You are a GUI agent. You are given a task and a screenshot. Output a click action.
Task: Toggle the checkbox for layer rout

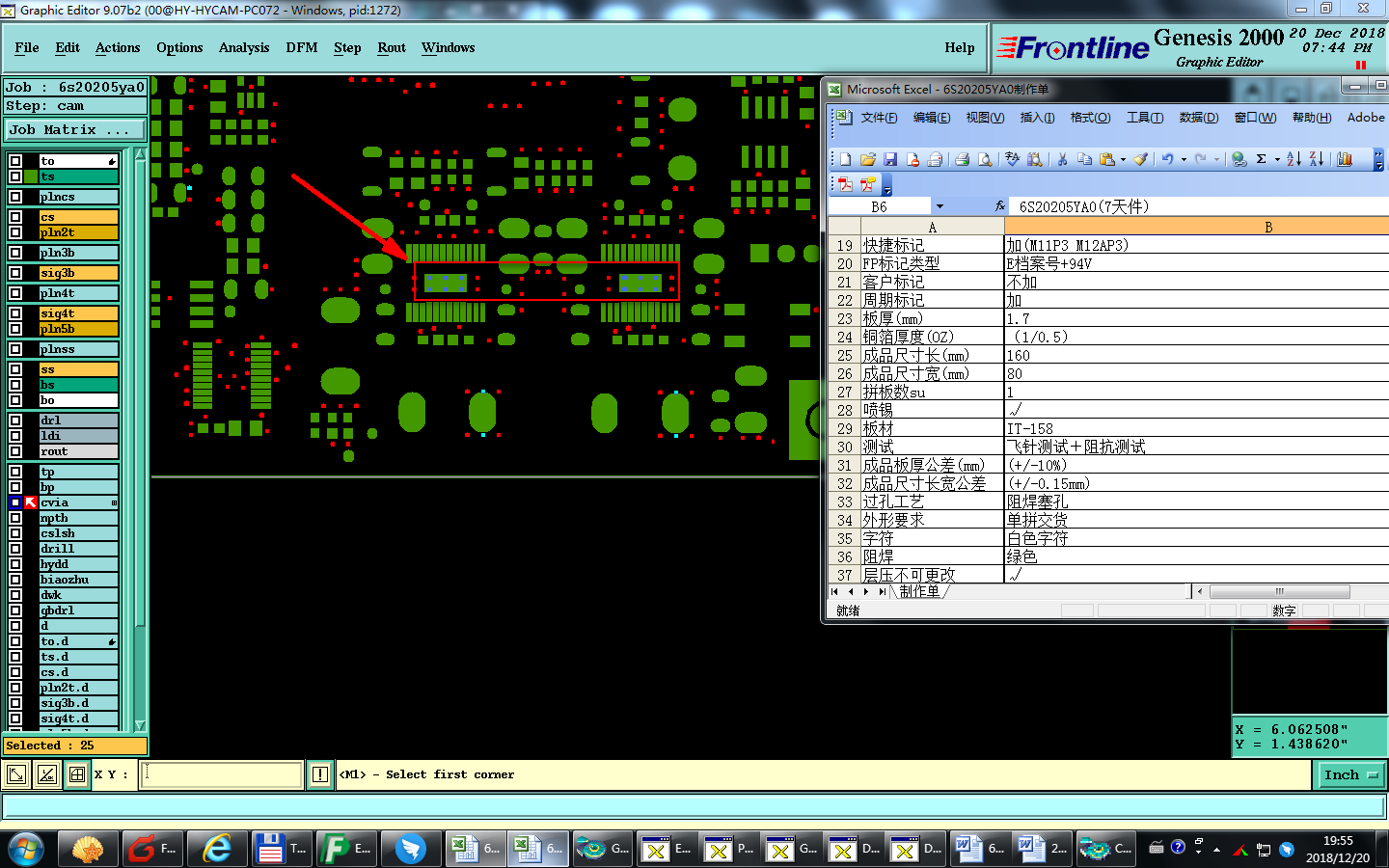(15, 451)
